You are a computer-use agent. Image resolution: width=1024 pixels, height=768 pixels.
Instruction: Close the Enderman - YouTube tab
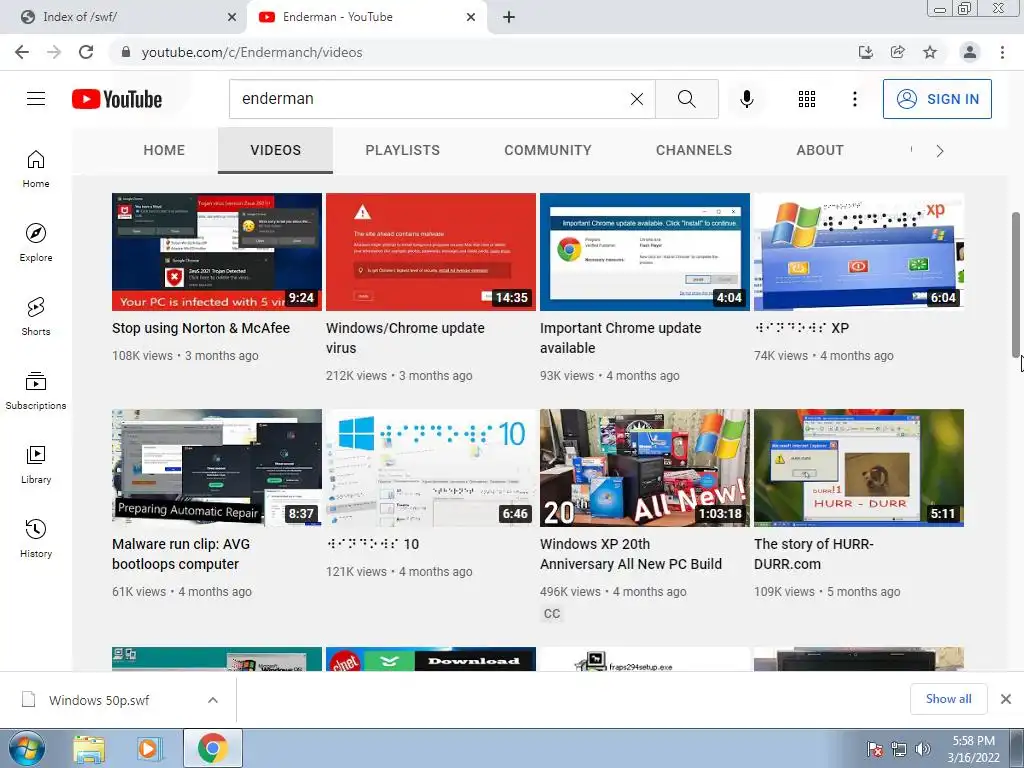(x=471, y=17)
